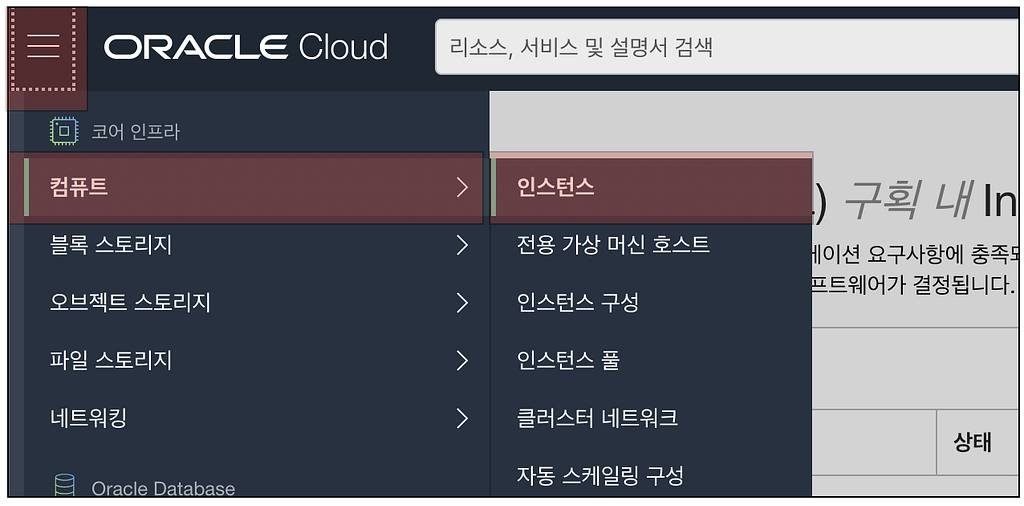Click the 코어 인프라 chip icon
The width and height of the screenshot is (1024, 506).
click(63, 132)
